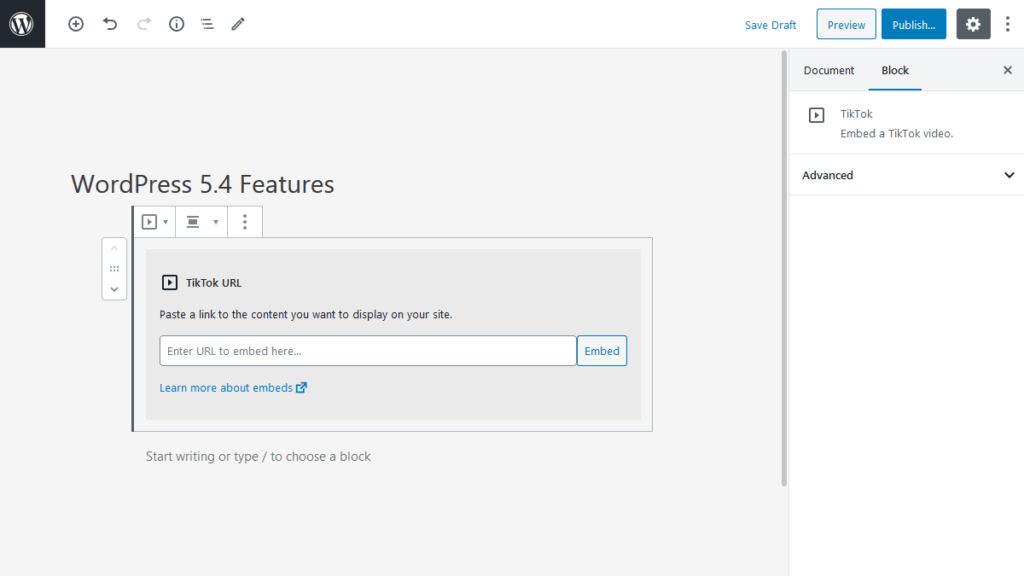1024x576 pixels.
Task: Click the TikTok URL placeholder icon
Action: coord(169,282)
